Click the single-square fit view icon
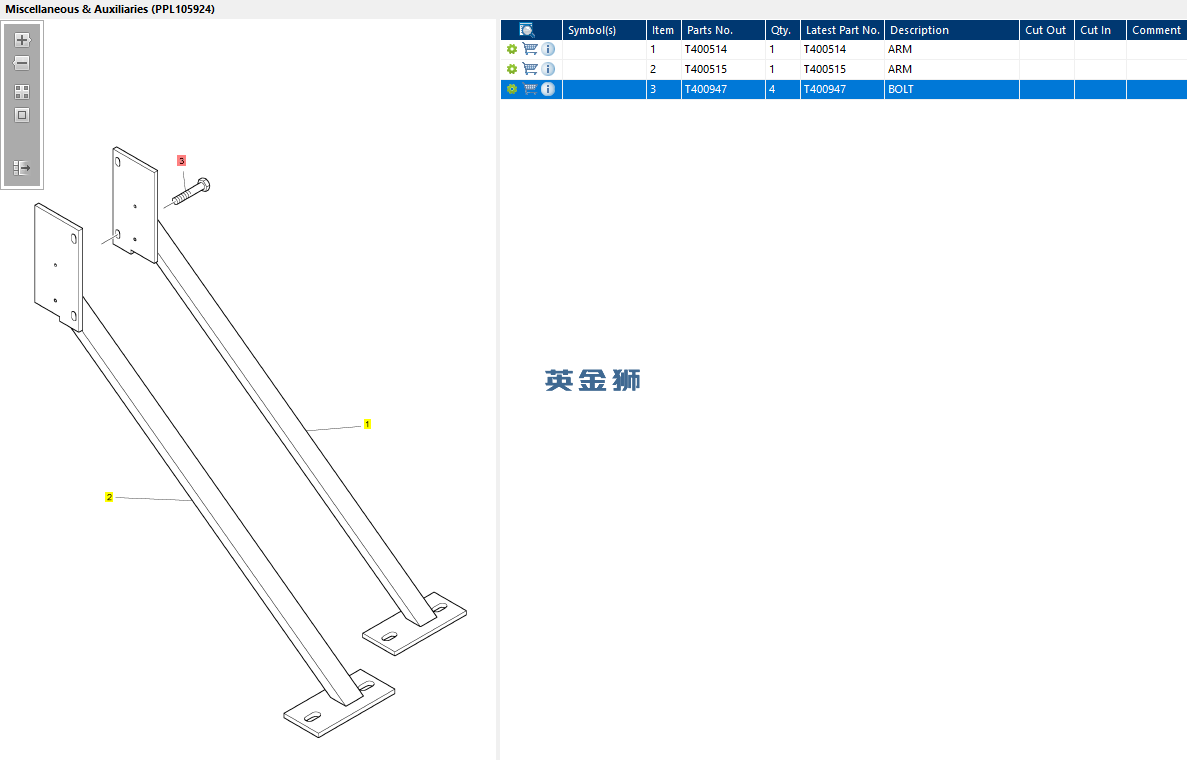 tap(22, 115)
